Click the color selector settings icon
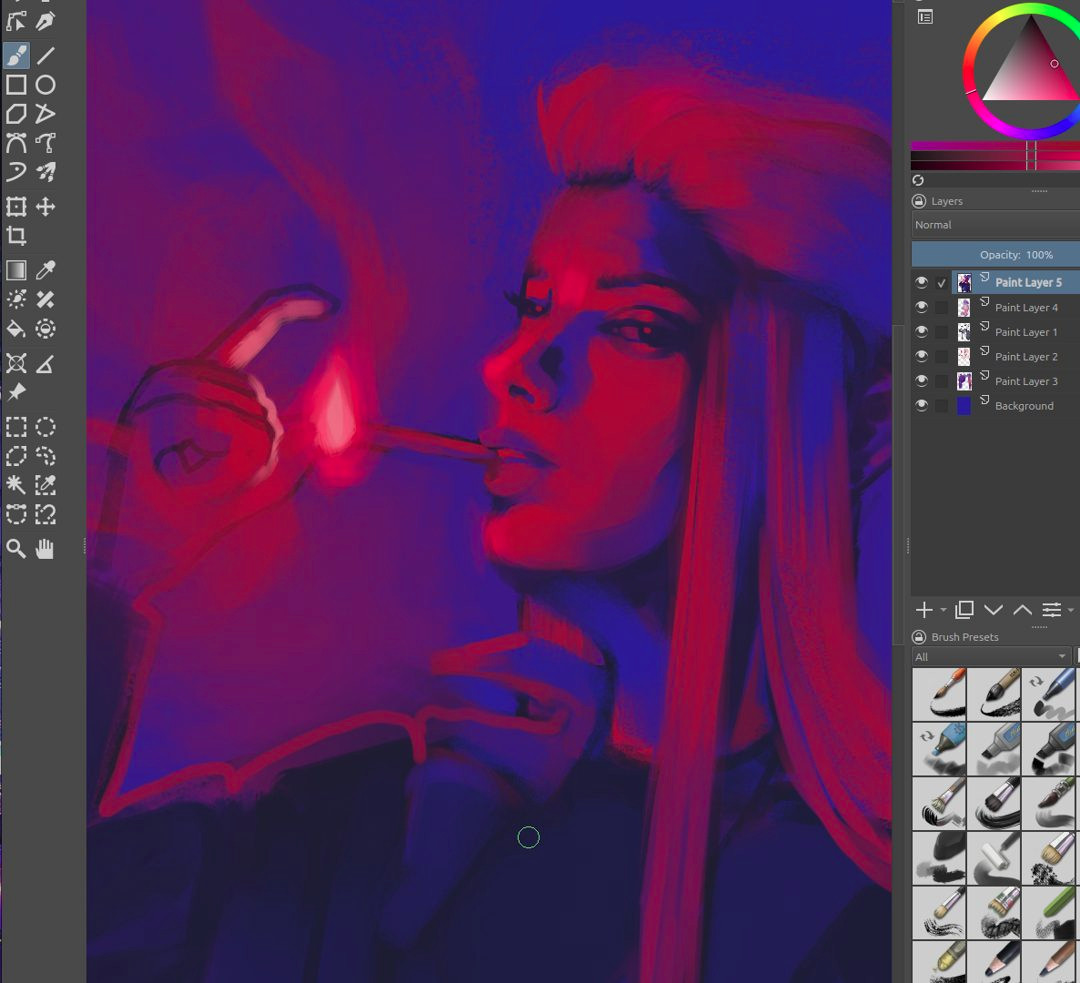The image size is (1080, 983). click(926, 17)
